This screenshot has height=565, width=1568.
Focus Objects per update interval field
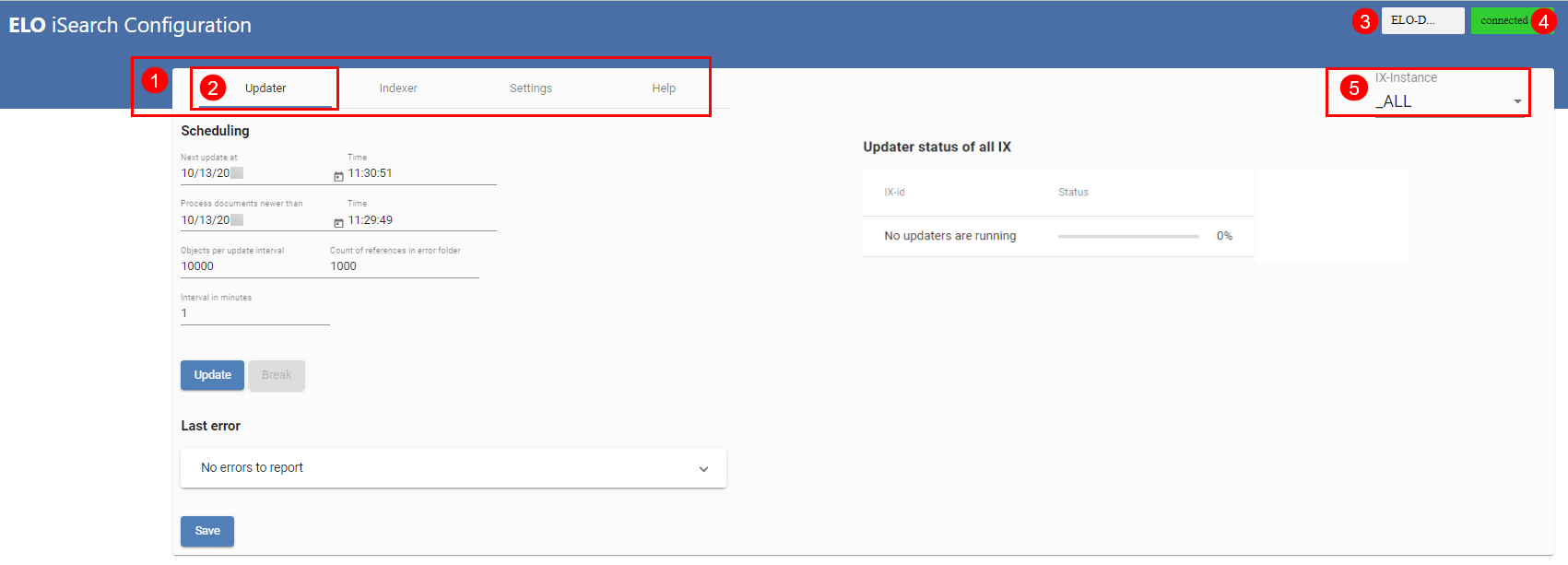pyautogui.click(x=255, y=266)
